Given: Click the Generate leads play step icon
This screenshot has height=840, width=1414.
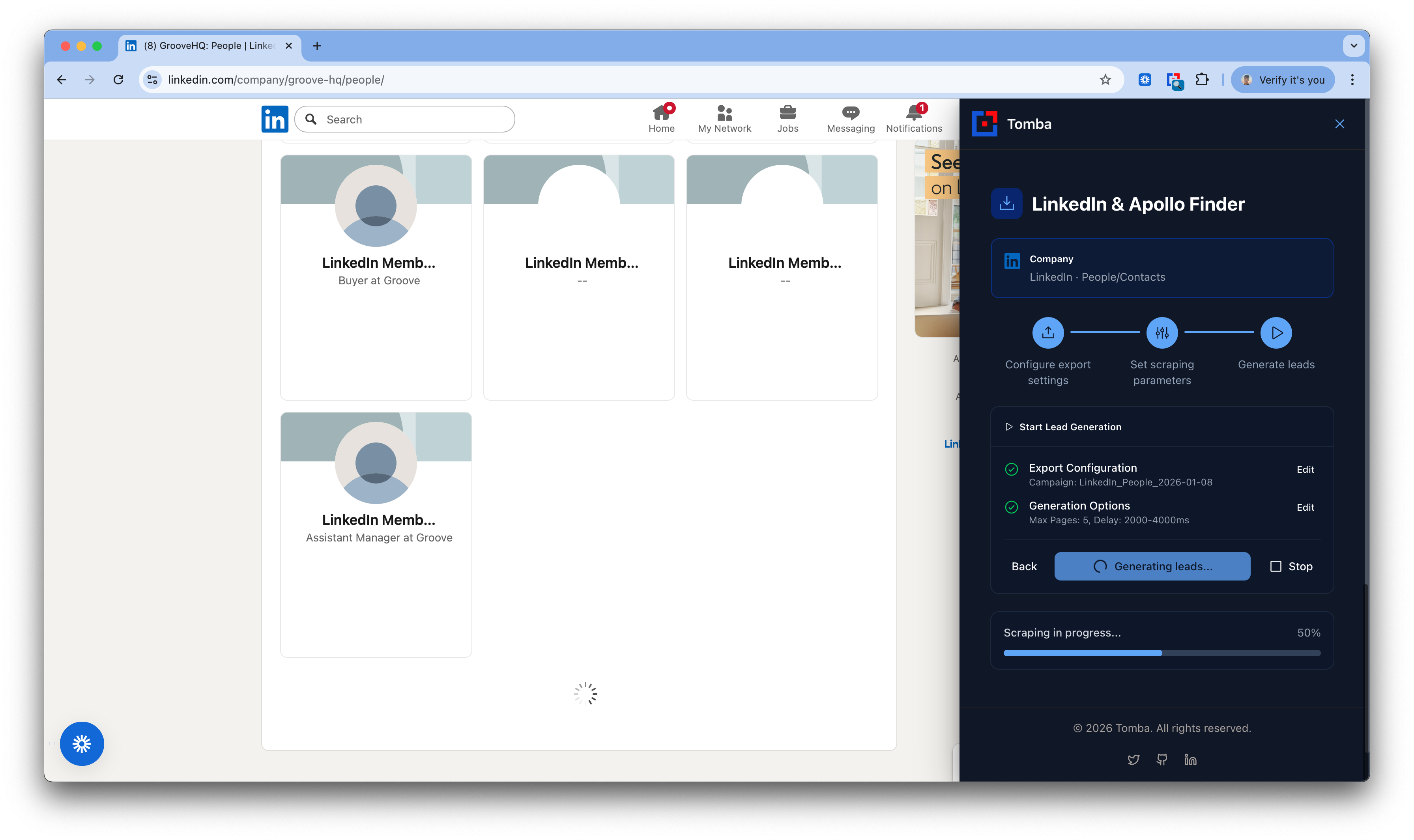Looking at the screenshot, I should (x=1276, y=333).
